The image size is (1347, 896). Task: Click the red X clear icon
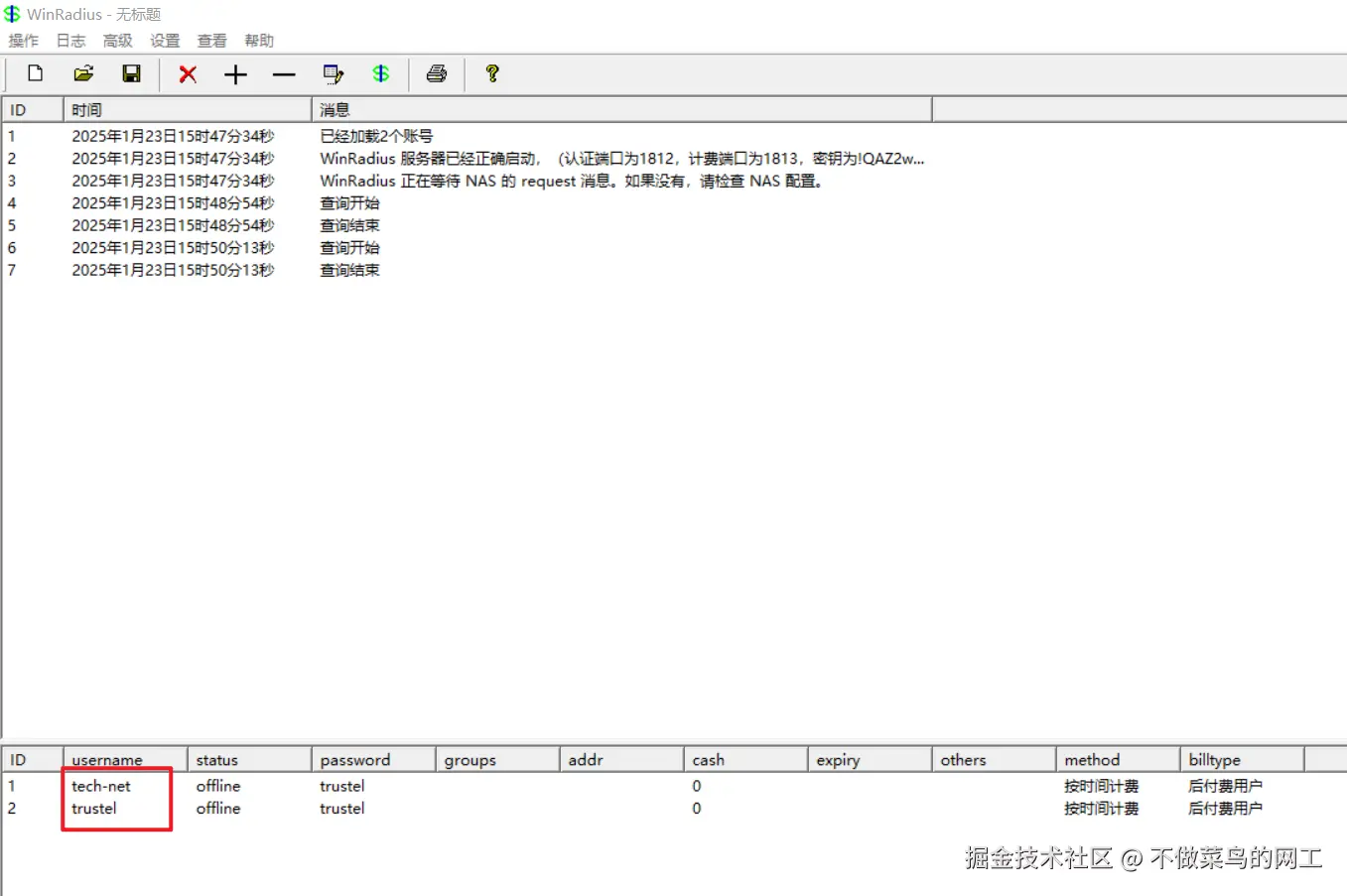tap(188, 73)
